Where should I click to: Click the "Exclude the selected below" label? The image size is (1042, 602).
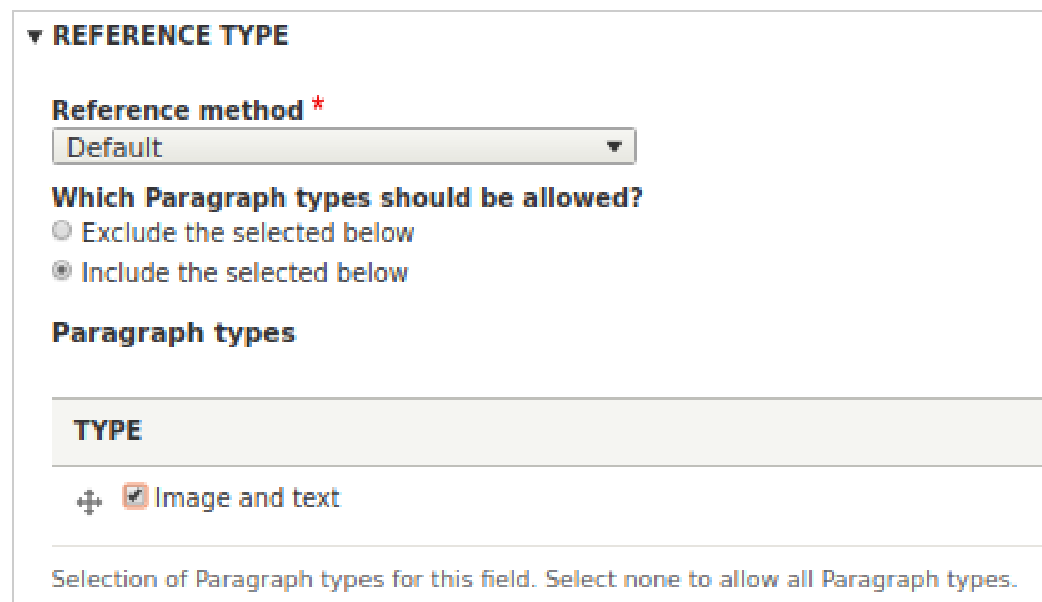pos(247,233)
